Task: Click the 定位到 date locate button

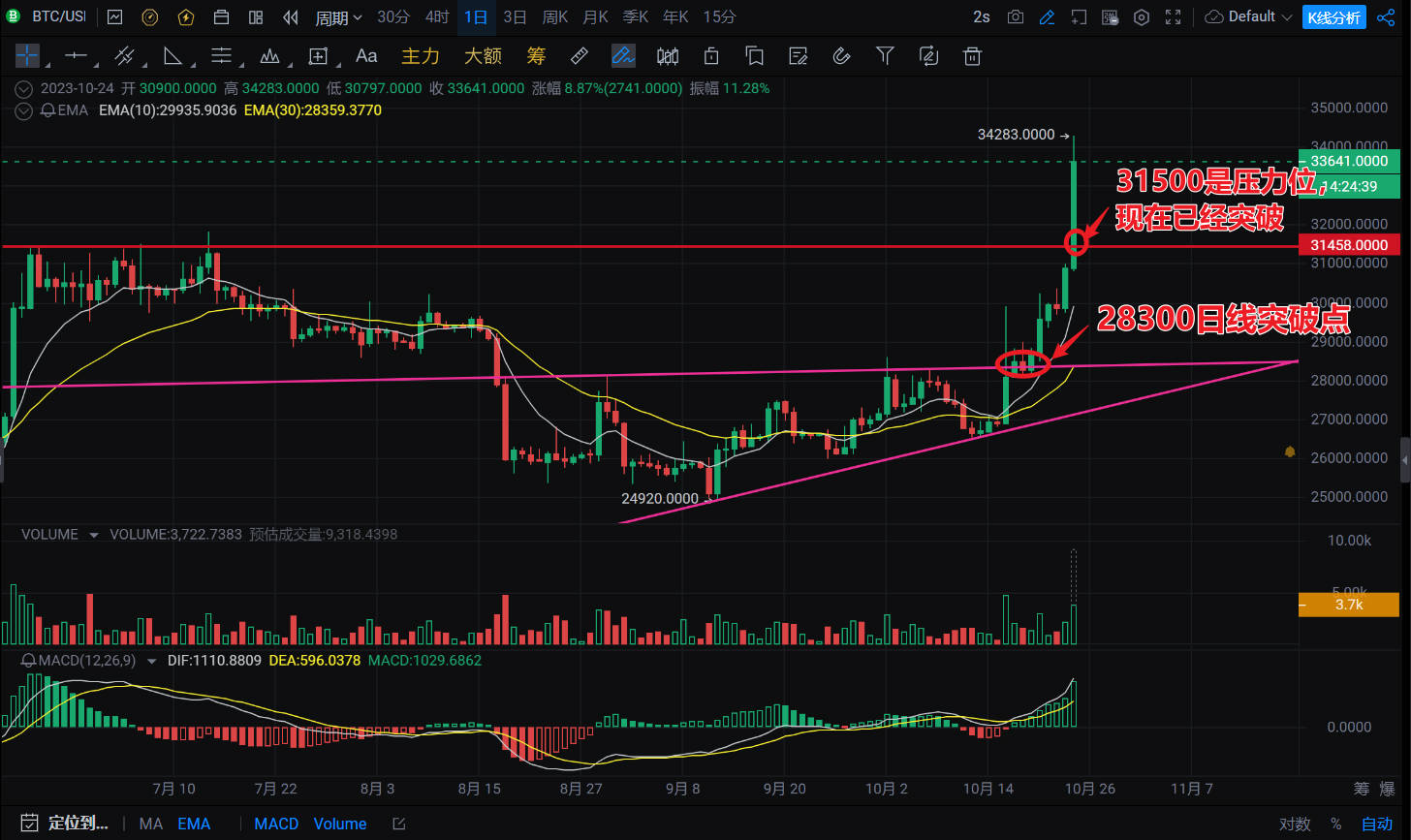Action: tap(64, 824)
